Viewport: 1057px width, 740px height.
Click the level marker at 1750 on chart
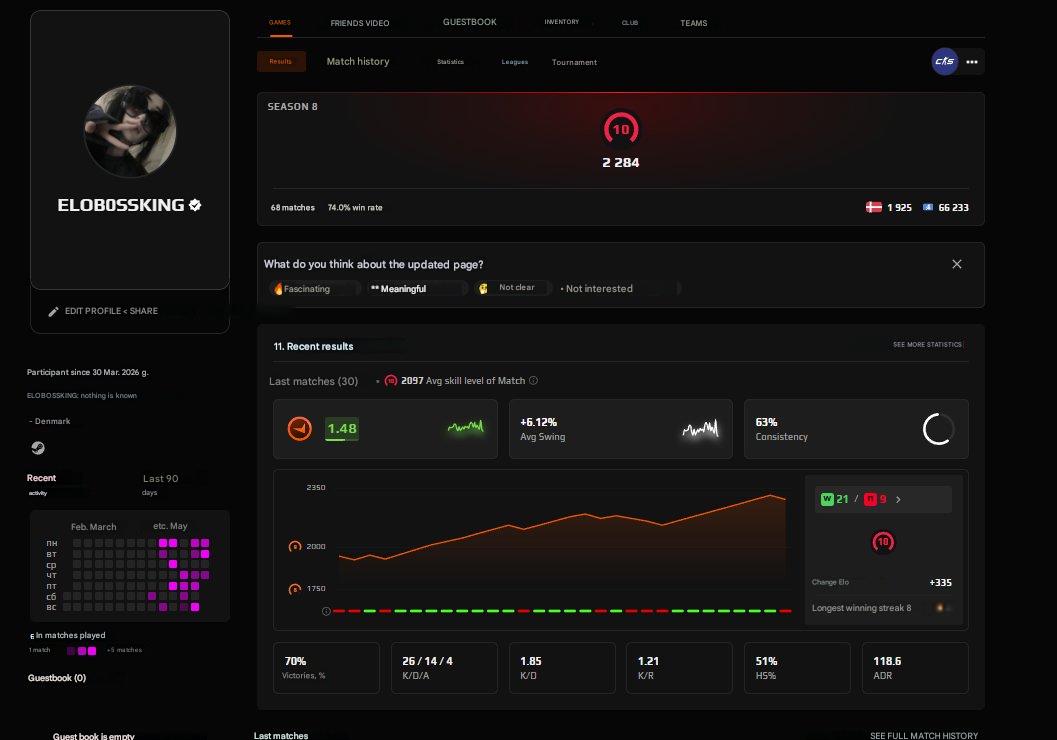point(295,589)
